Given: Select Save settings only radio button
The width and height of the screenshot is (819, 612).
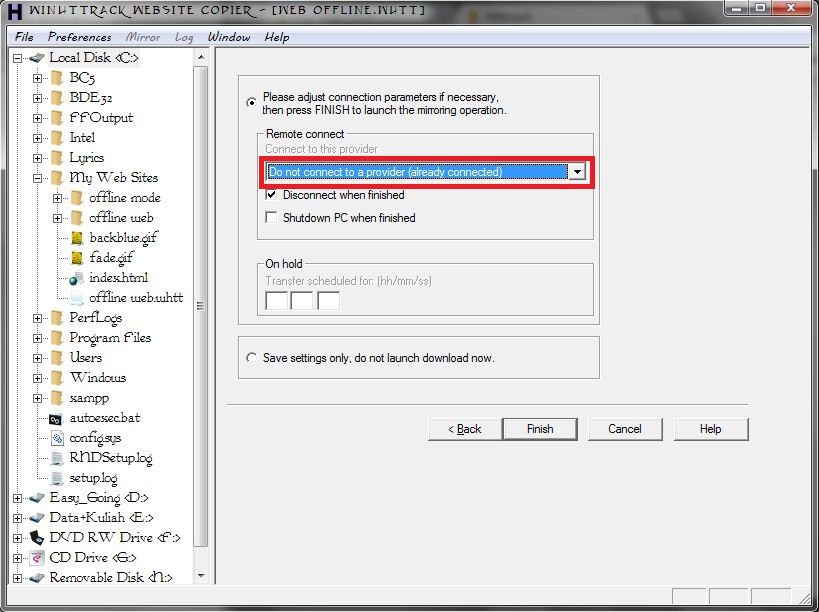Looking at the screenshot, I should [x=252, y=358].
